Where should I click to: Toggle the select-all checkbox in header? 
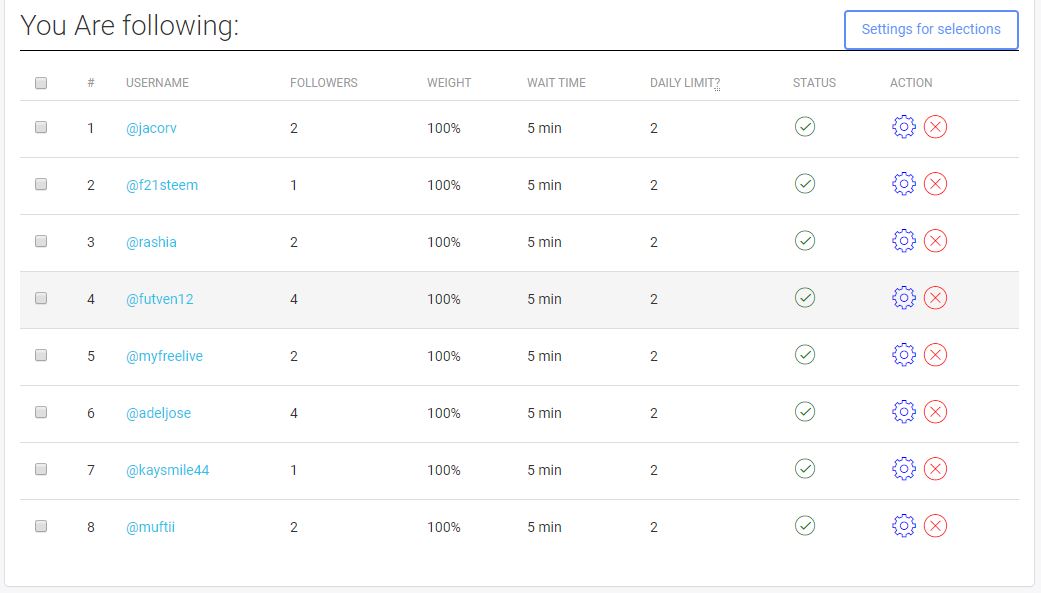[x=41, y=83]
